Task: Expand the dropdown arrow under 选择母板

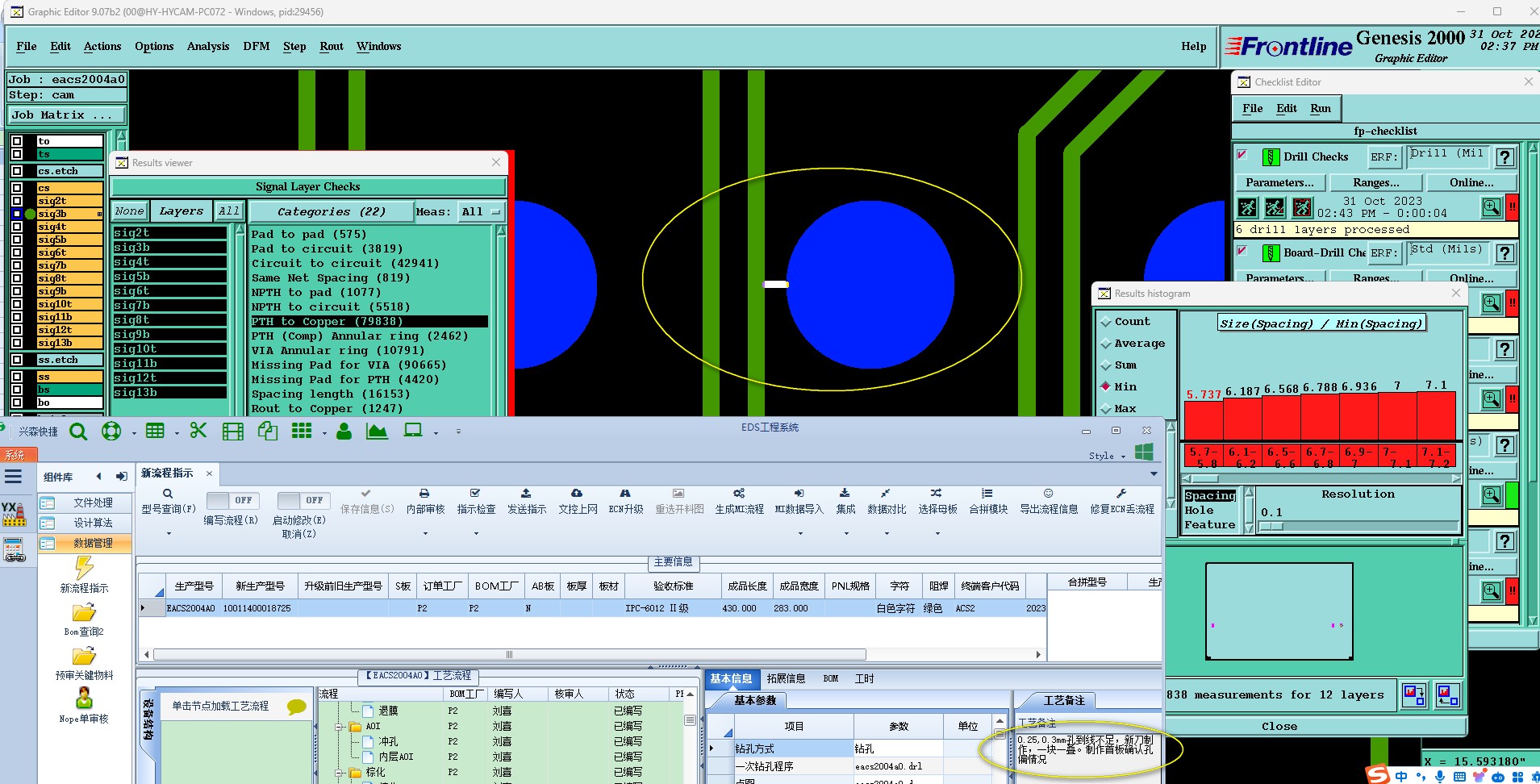Action: coord(937,534)
